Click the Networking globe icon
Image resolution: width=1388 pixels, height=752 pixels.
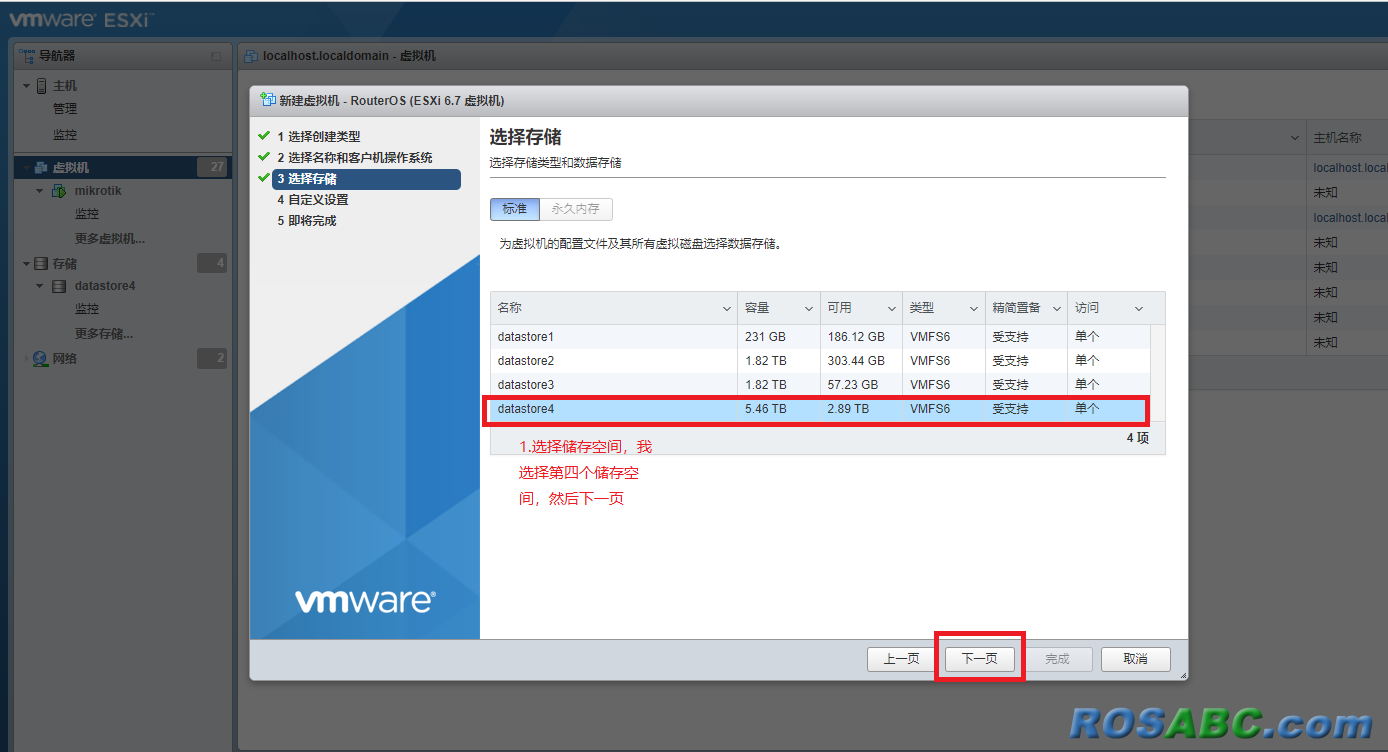click(41, 358)
